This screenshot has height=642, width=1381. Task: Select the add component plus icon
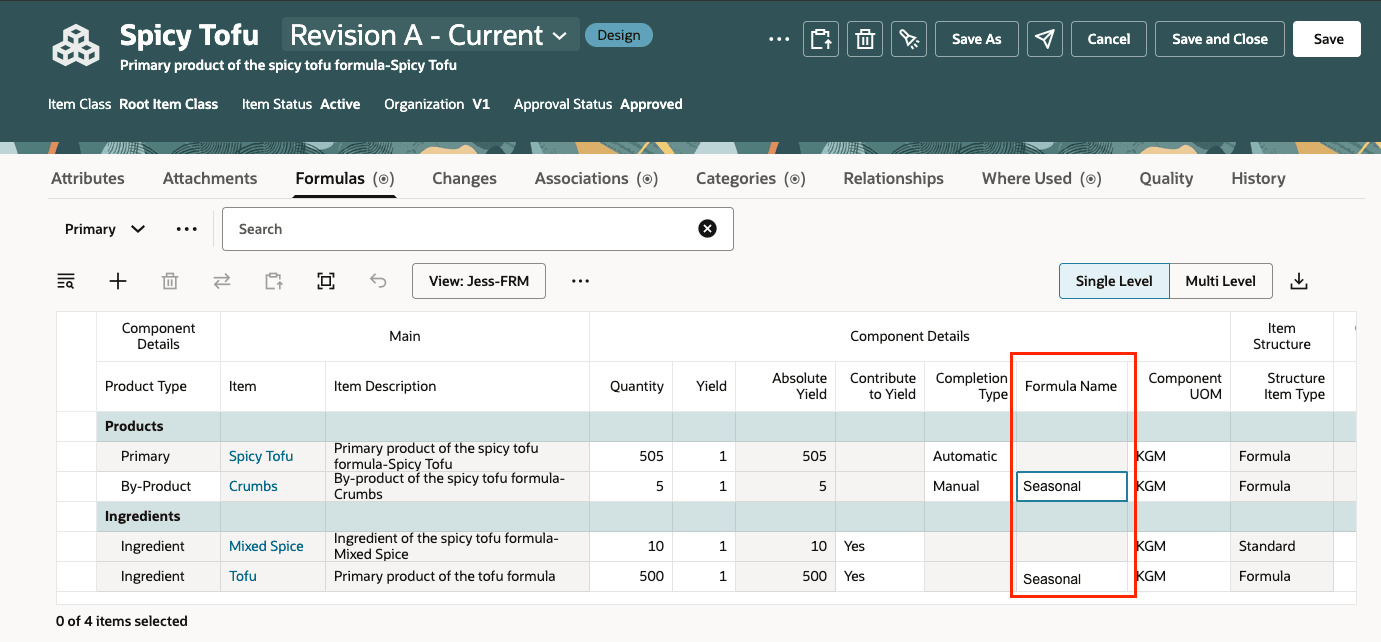[x=118, y=281]
